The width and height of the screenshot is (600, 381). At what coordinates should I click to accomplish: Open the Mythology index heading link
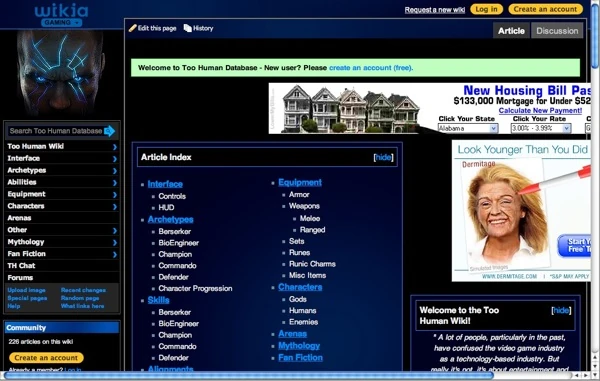pos(299,345)
